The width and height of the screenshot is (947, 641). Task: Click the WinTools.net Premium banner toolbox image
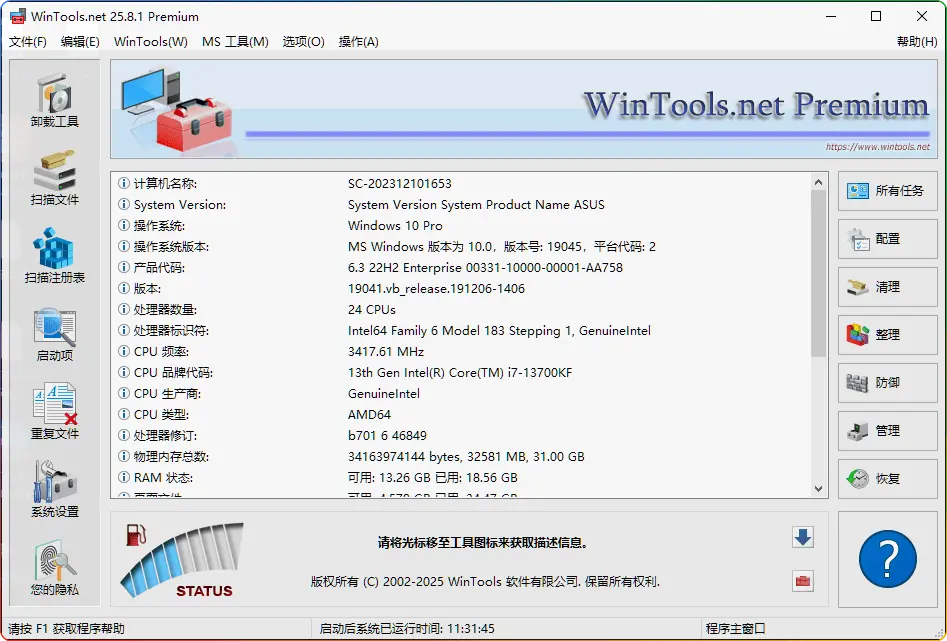point(176,109)
